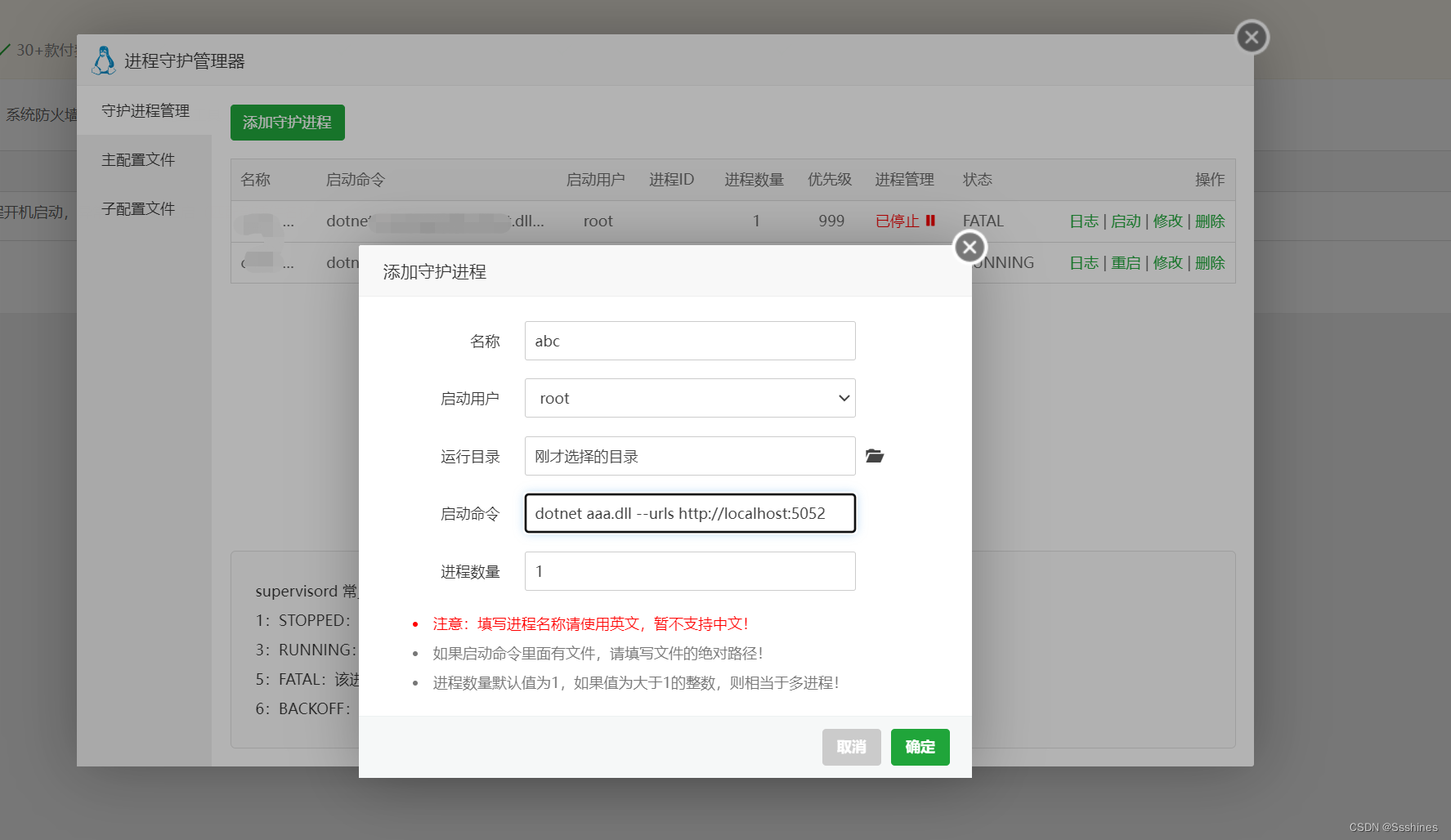
Task: Click into the 名称 field containing abc
Action: pos(689,341)
